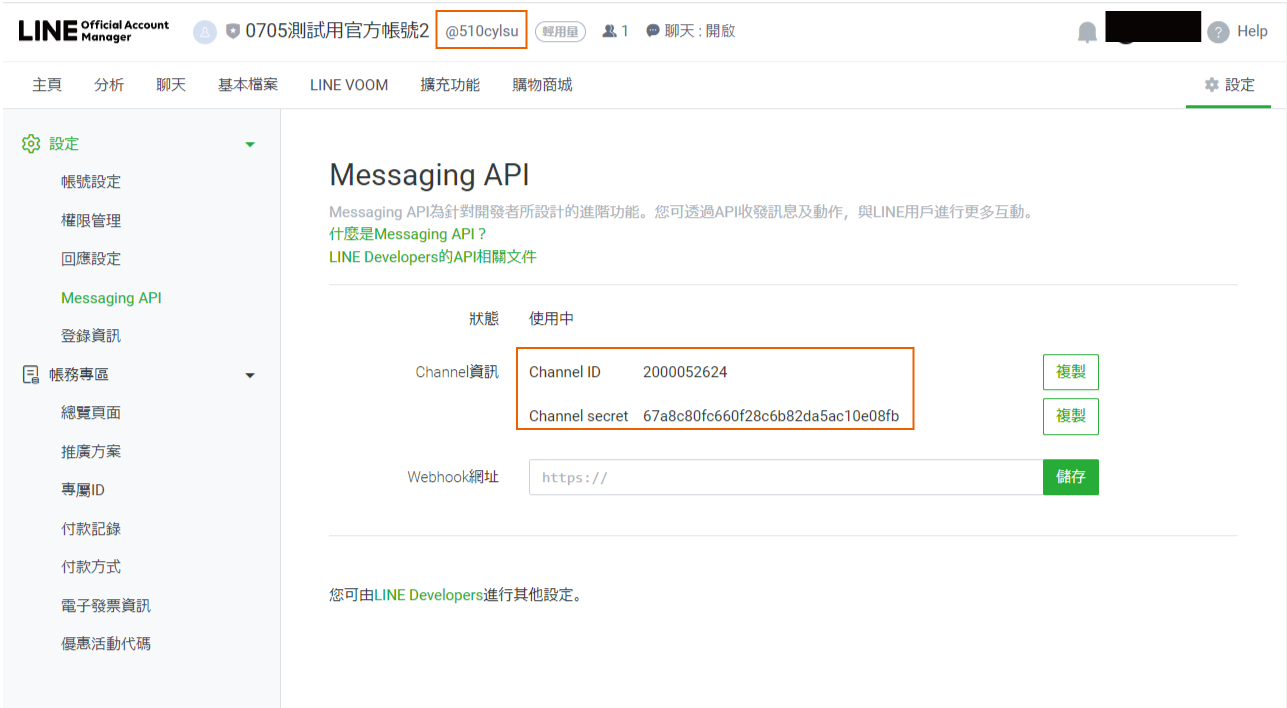This screenshot has height=708, width=1287.
Task: Click the Channel ID value 2000052624
Action: [x=685, y=372]
